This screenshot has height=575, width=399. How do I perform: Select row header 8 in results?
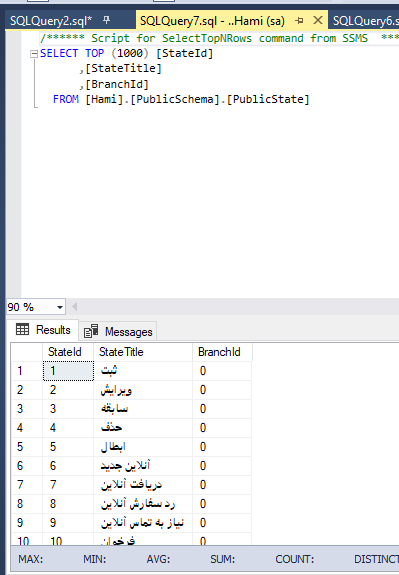click(x=27, y=504)
